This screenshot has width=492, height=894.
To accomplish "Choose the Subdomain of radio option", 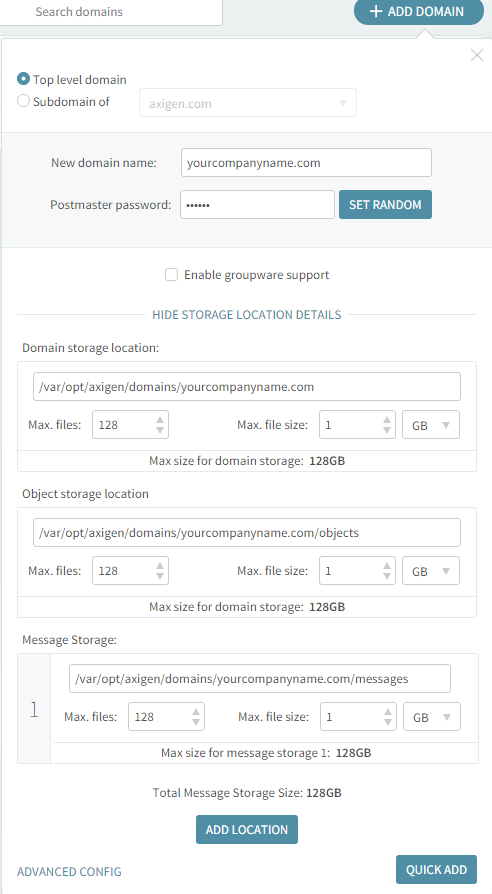I will 23,101.
